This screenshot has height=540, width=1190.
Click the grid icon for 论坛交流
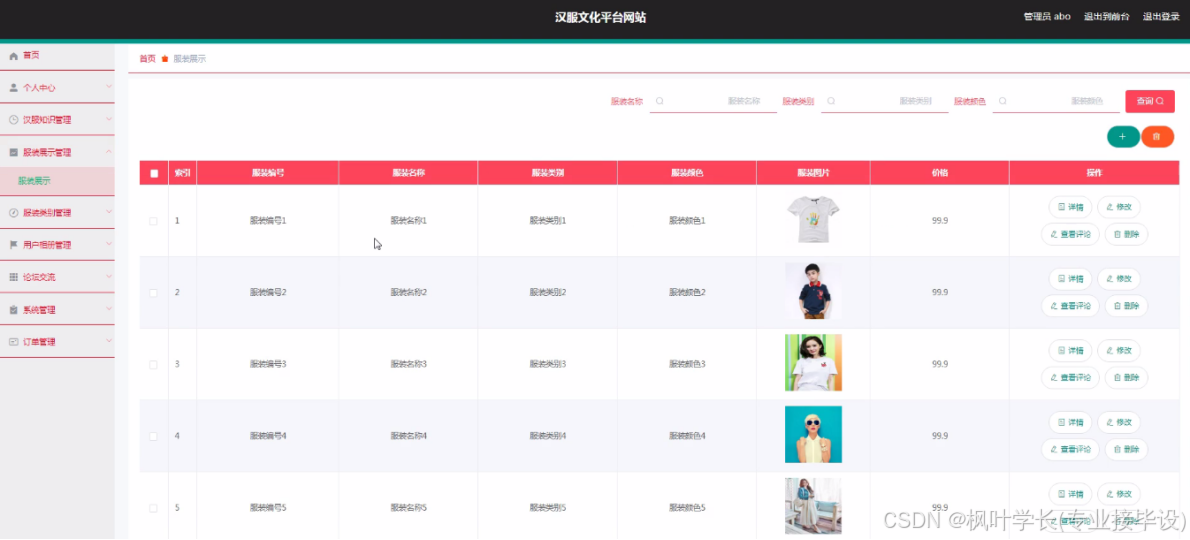coord(14,278)
